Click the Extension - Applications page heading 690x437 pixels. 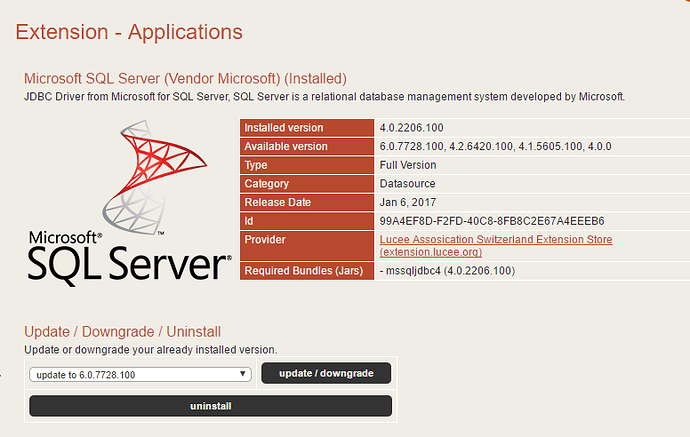pos(129,32)
